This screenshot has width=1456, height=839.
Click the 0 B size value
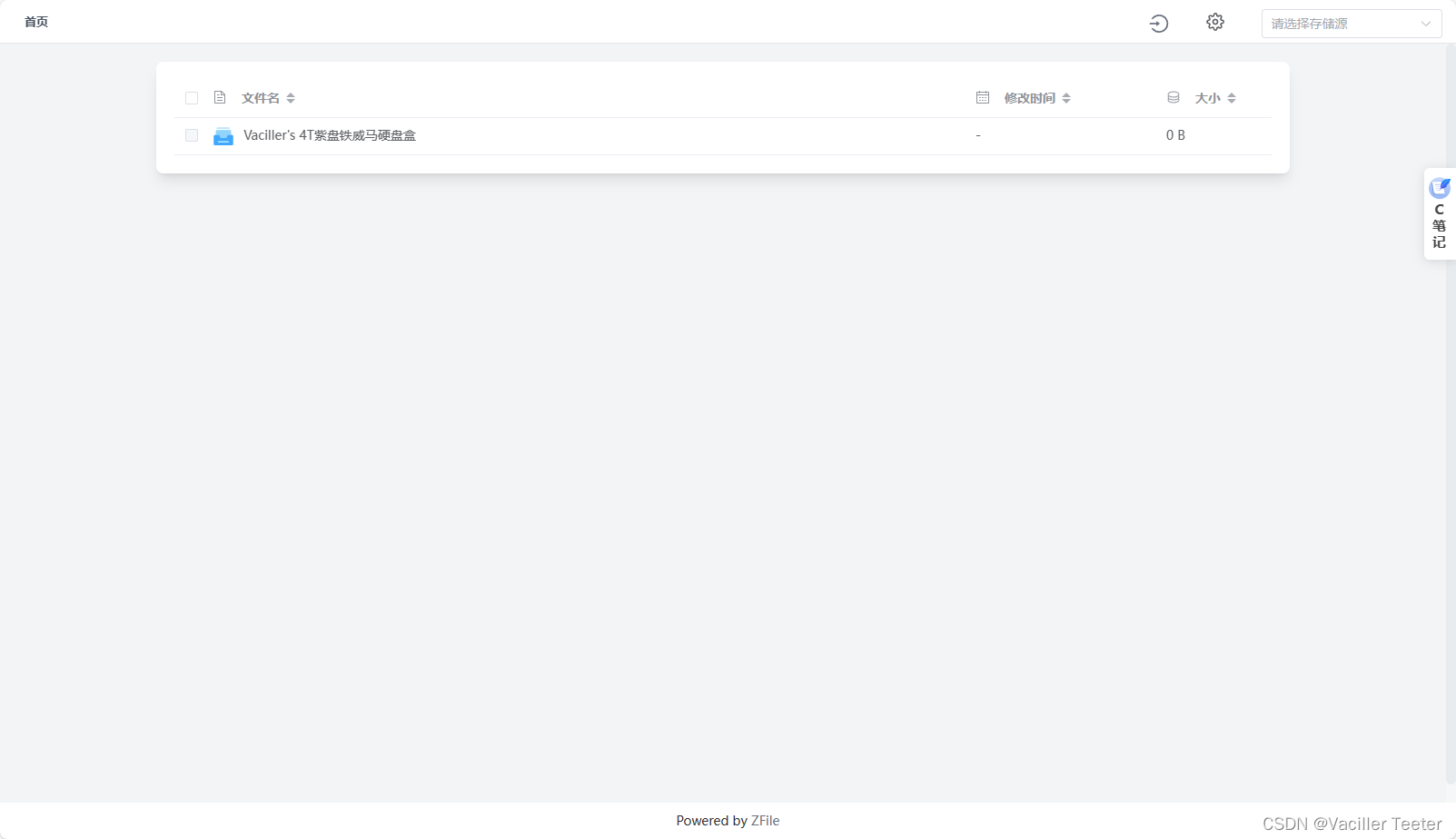1175,135
